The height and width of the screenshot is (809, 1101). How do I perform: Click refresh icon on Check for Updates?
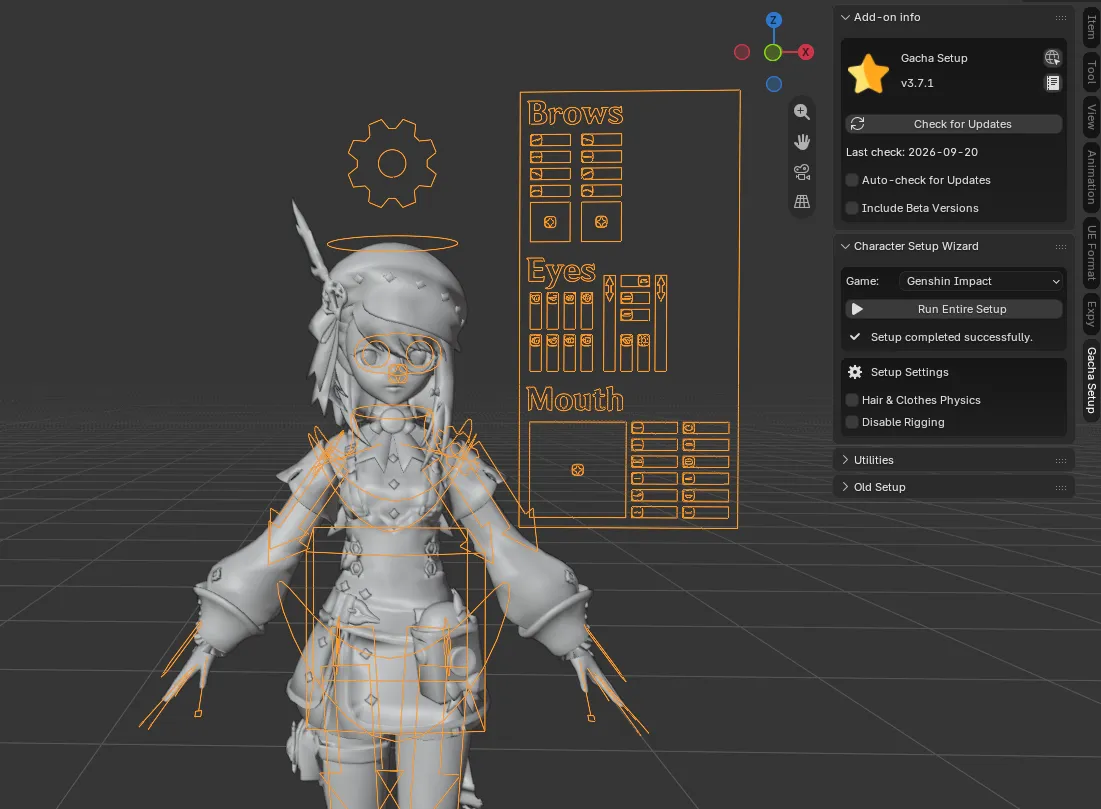pos(857,124)
